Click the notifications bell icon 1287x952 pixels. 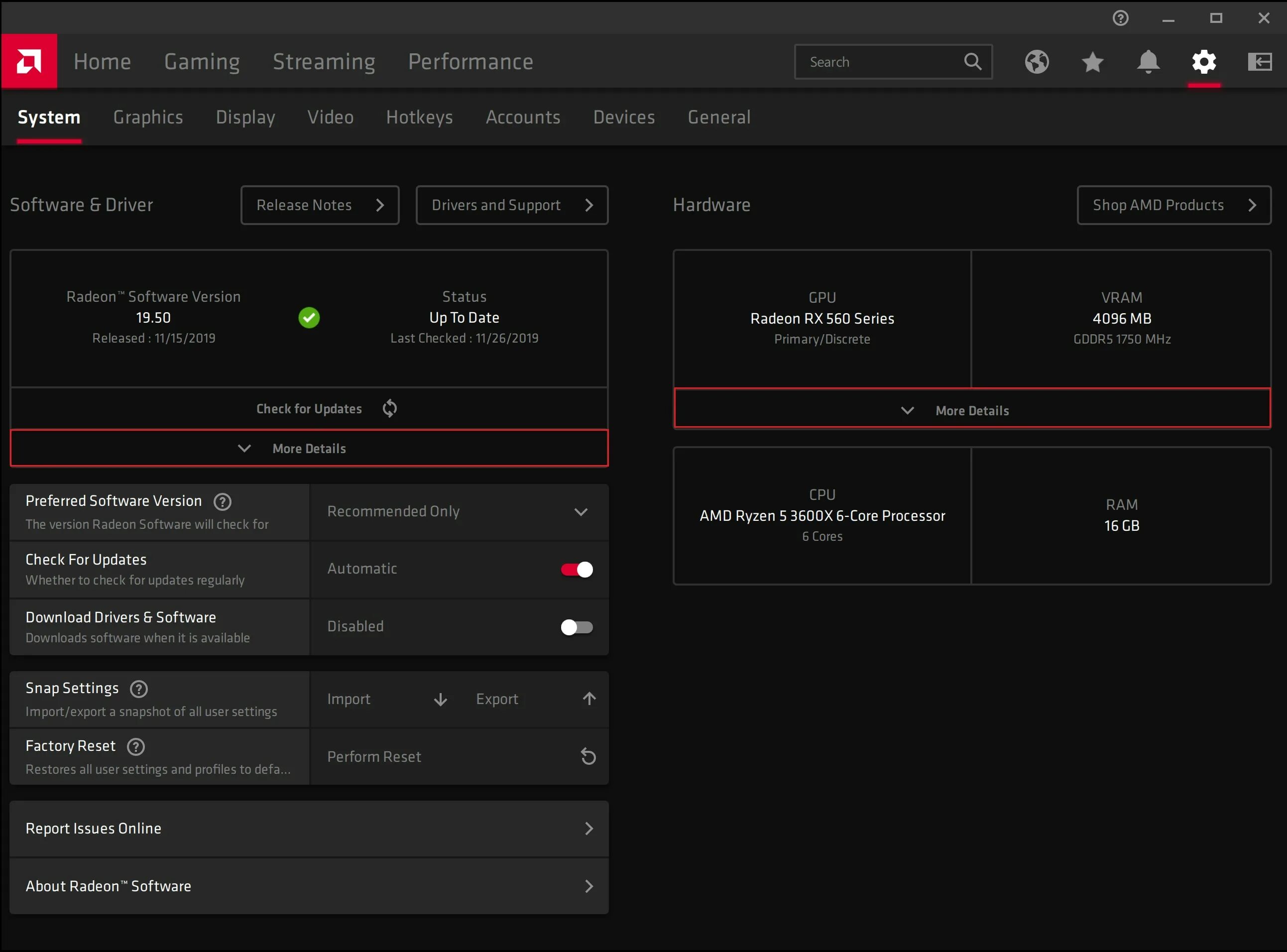[x=1148, y=61]
